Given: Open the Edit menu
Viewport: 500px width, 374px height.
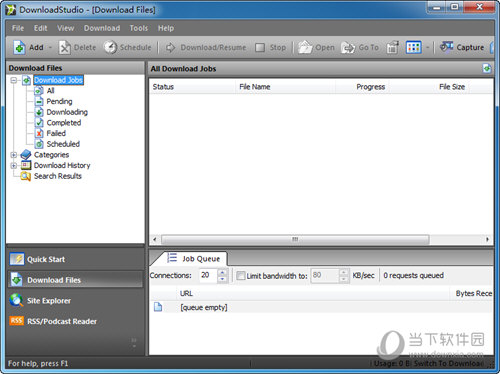Looking at the screenshot, I should click(x=40, y=28).
